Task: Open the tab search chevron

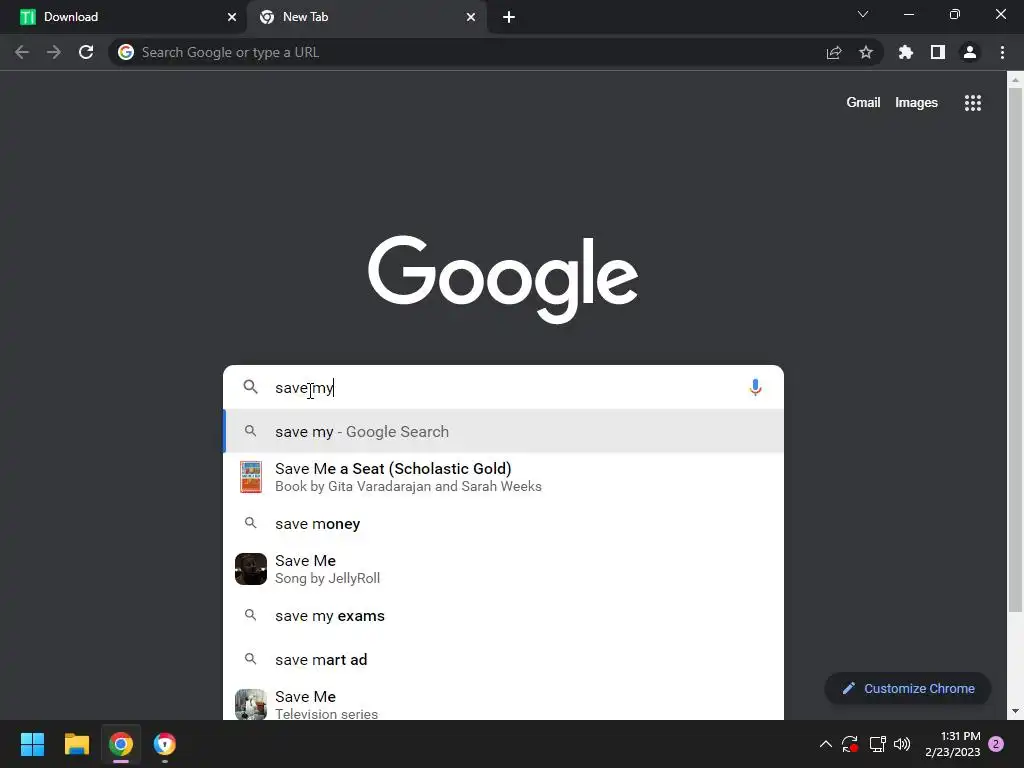Action: point(863,14)
